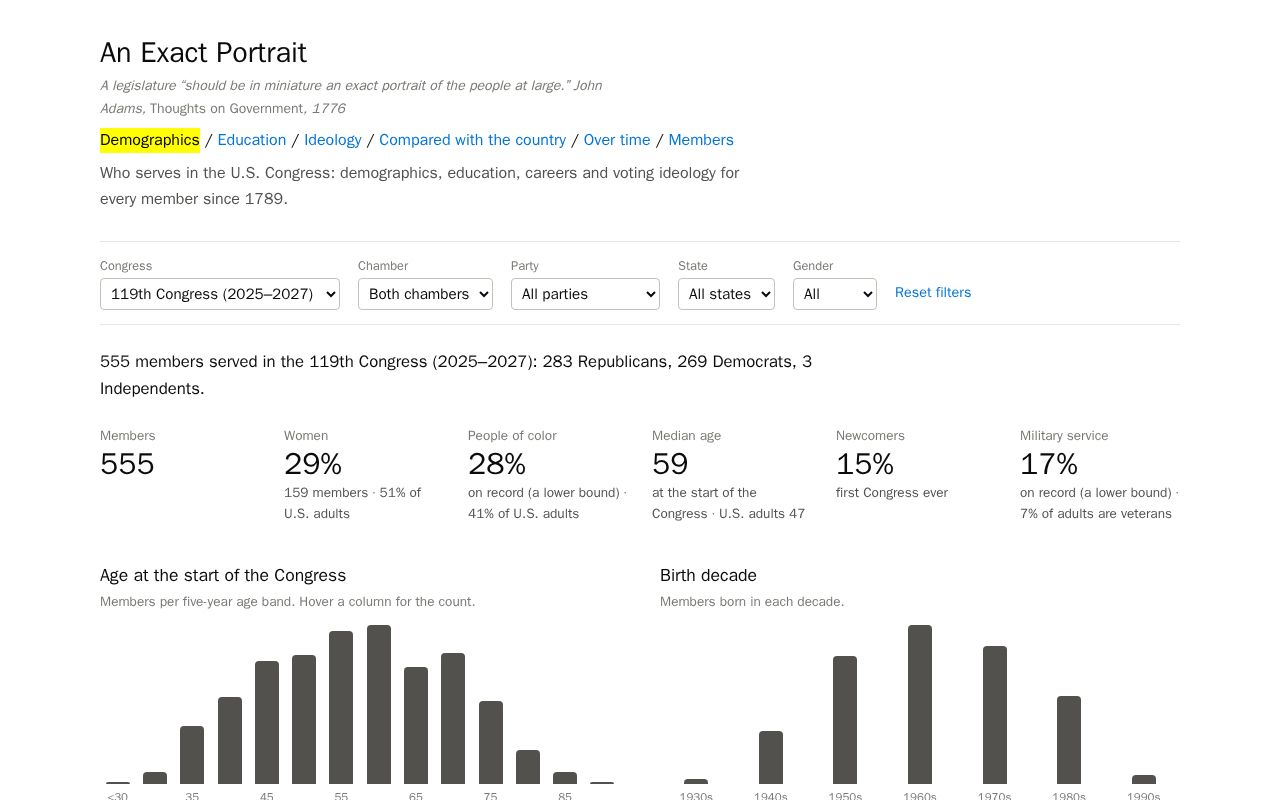Select the 1940s birth decade bar
This screenshot has width=1280, height=800.
pyautogui.click(x=771, y=758)
